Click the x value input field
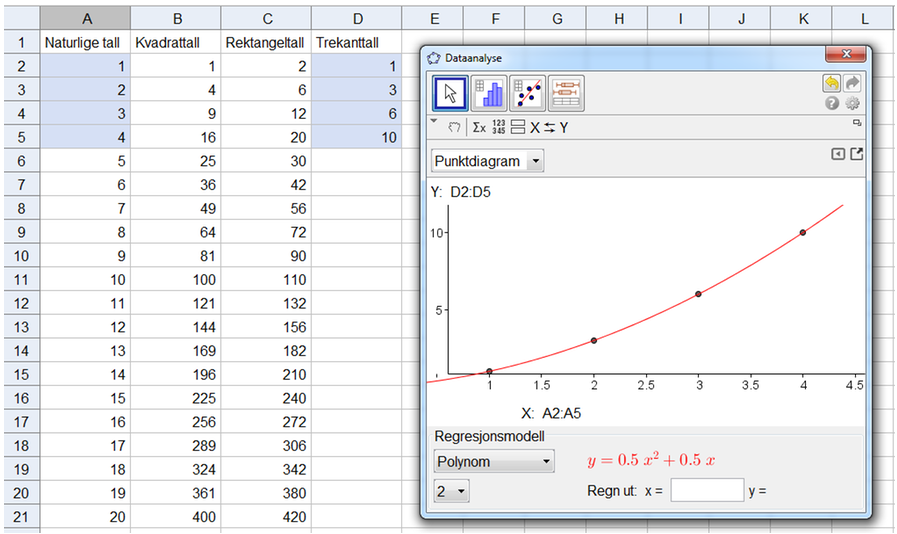 tap(707, 490)
